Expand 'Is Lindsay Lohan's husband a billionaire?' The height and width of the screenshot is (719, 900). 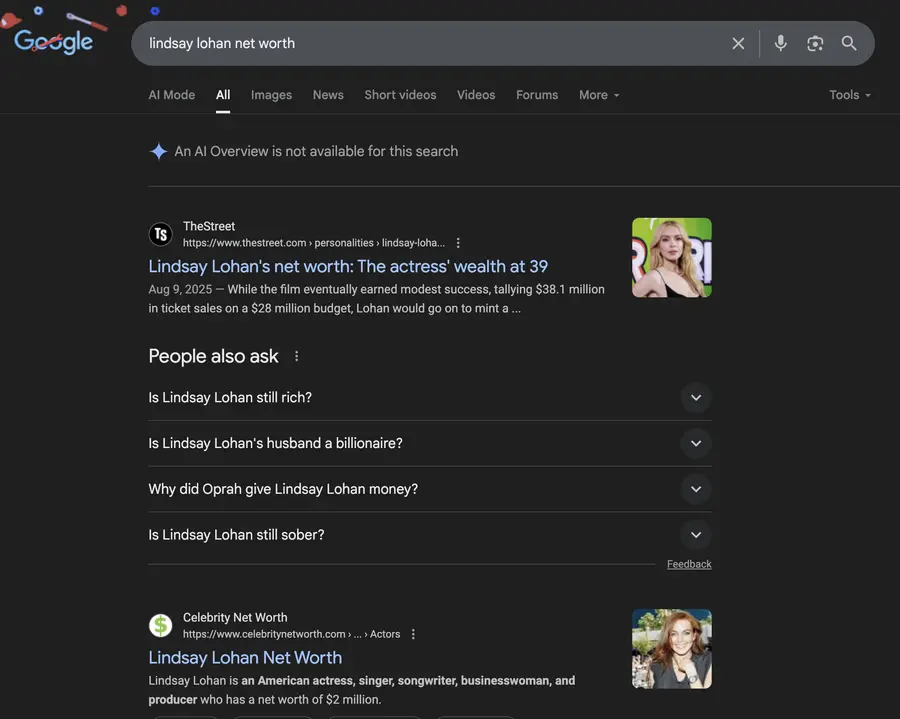(x=696, y=443)
